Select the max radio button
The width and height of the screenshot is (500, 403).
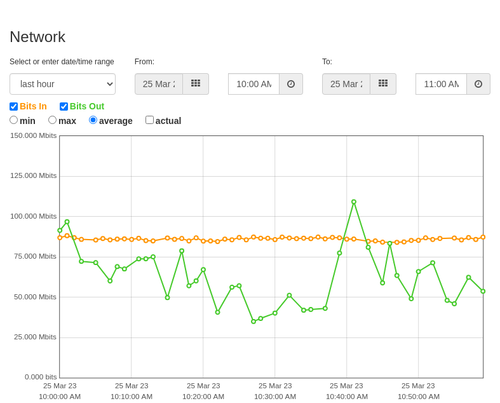[52, 120]
